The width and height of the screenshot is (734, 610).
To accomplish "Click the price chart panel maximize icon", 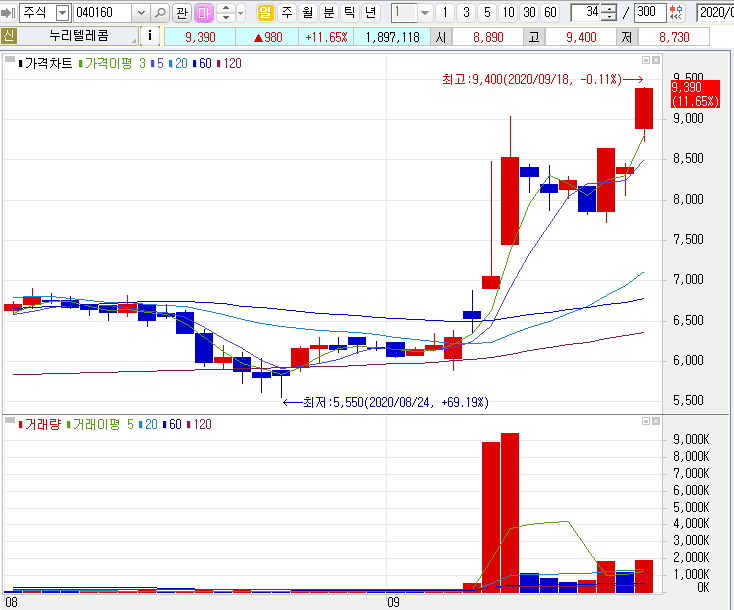I will point(646,60).
